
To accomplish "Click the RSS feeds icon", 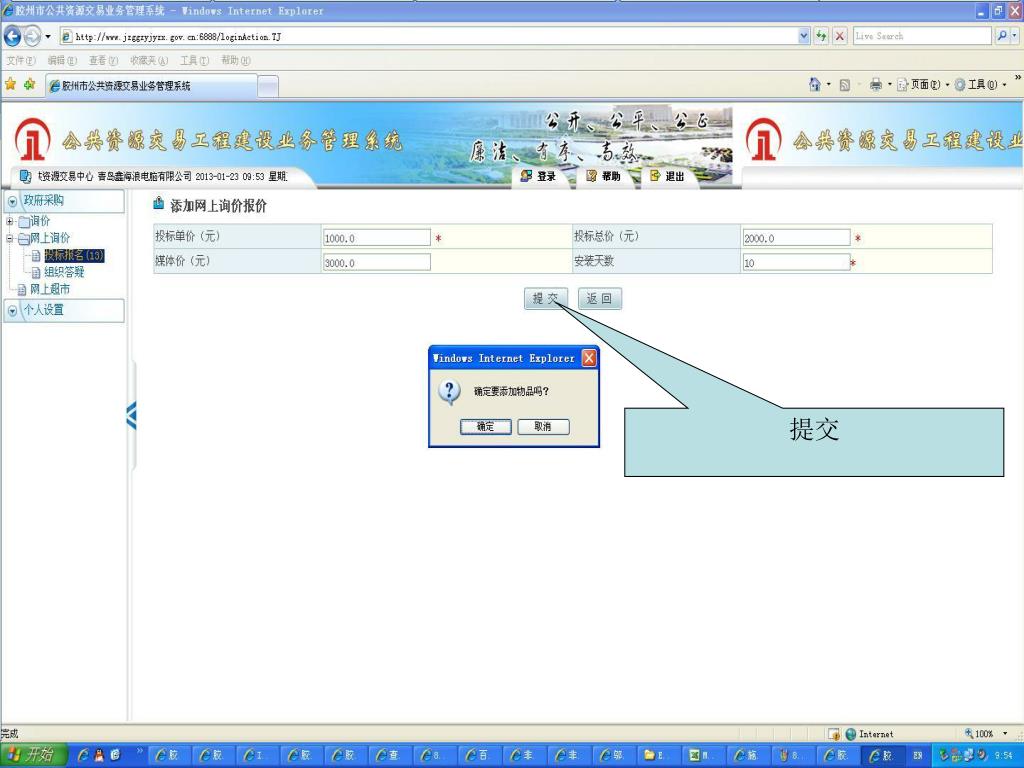I will [844, 85].
